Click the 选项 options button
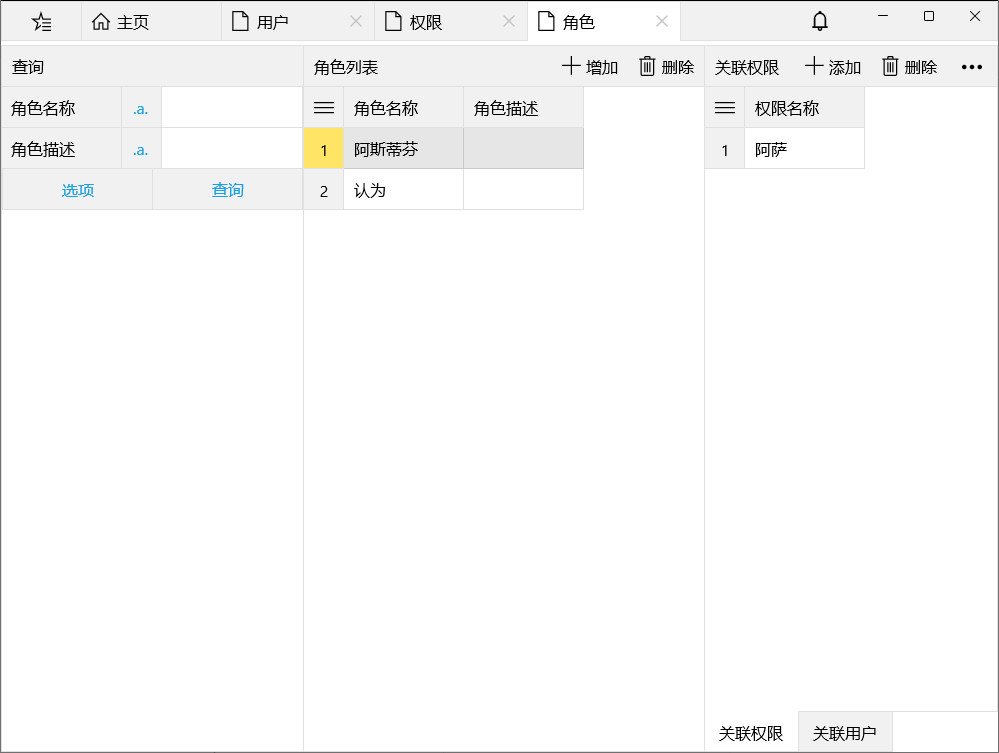The image size is (999, 753). point(78,190)
